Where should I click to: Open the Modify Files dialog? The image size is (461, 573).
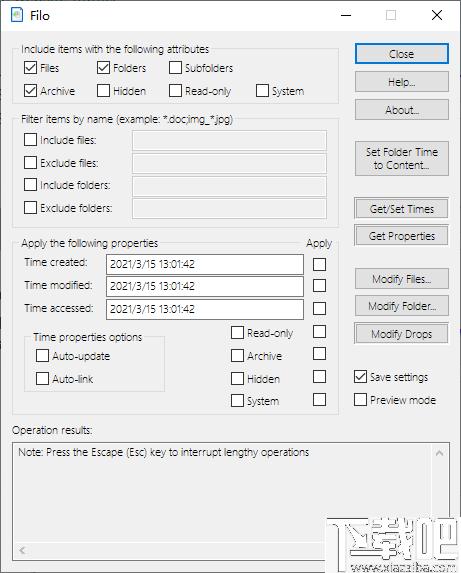coord(402,279)
